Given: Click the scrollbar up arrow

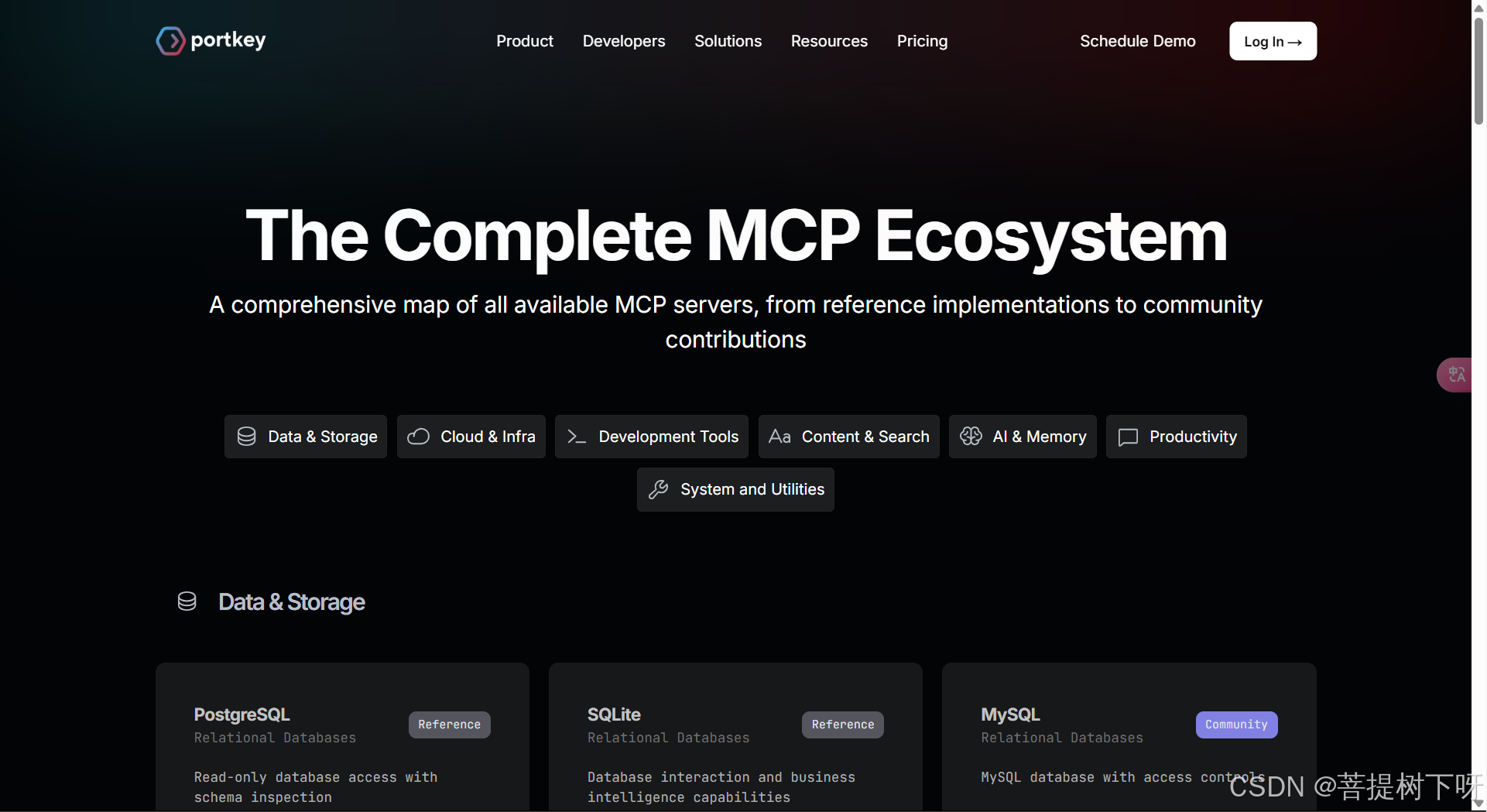Looking at the screenshot, I should tap(1478, 7).
